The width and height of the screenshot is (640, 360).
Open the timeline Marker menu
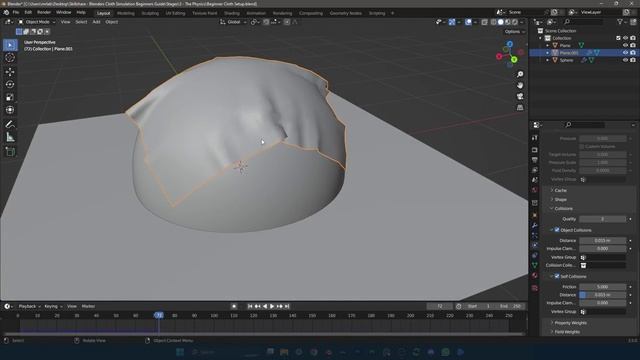pos(88,306)
